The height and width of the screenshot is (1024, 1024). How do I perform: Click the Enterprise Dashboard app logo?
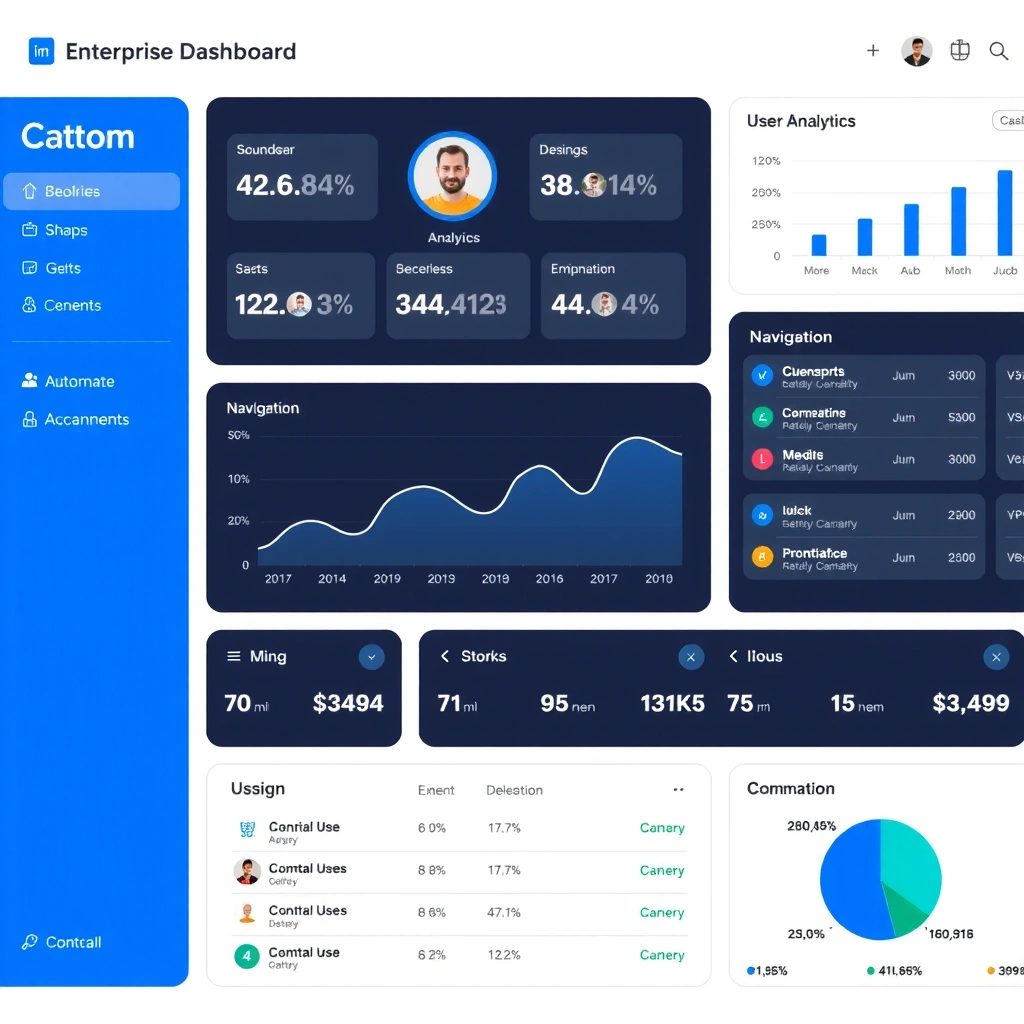tap(40, 50)
